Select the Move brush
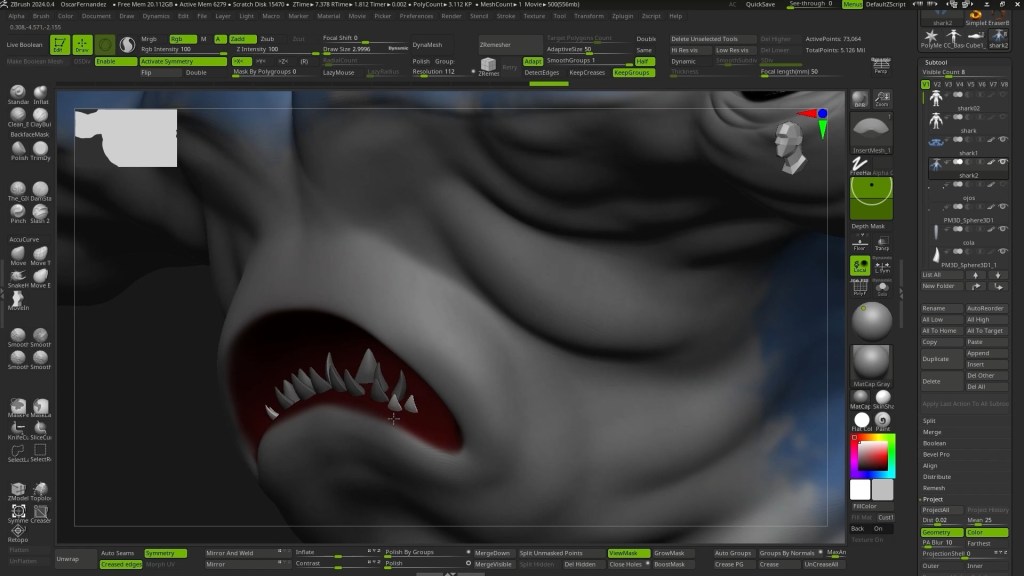The image size is (1024, 576). click(x=18, y=255)
